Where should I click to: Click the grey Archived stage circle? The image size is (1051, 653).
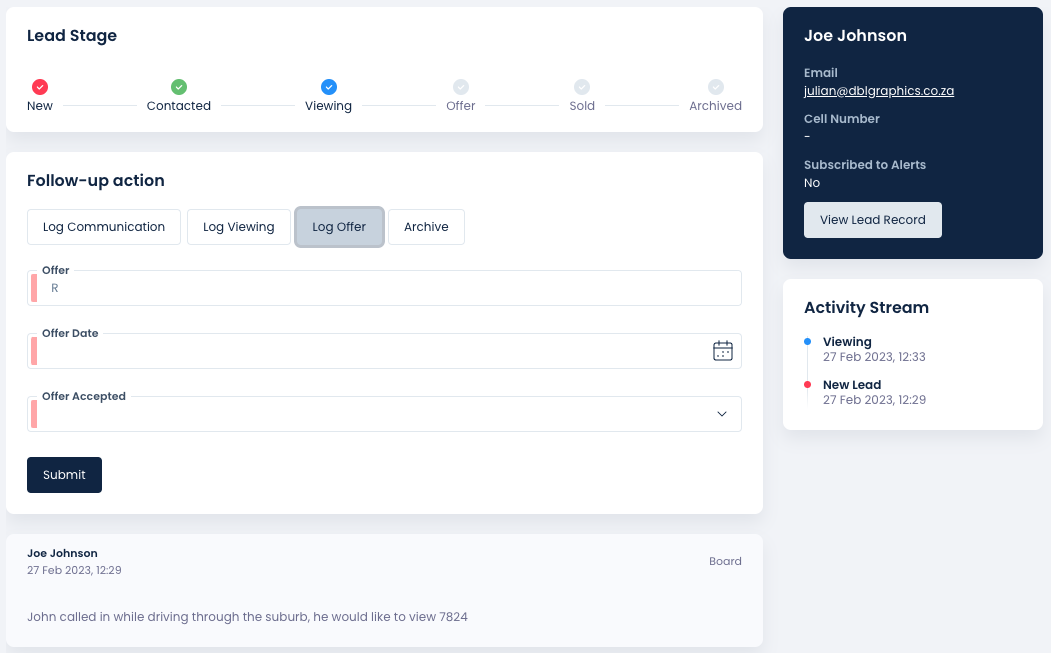716,87
